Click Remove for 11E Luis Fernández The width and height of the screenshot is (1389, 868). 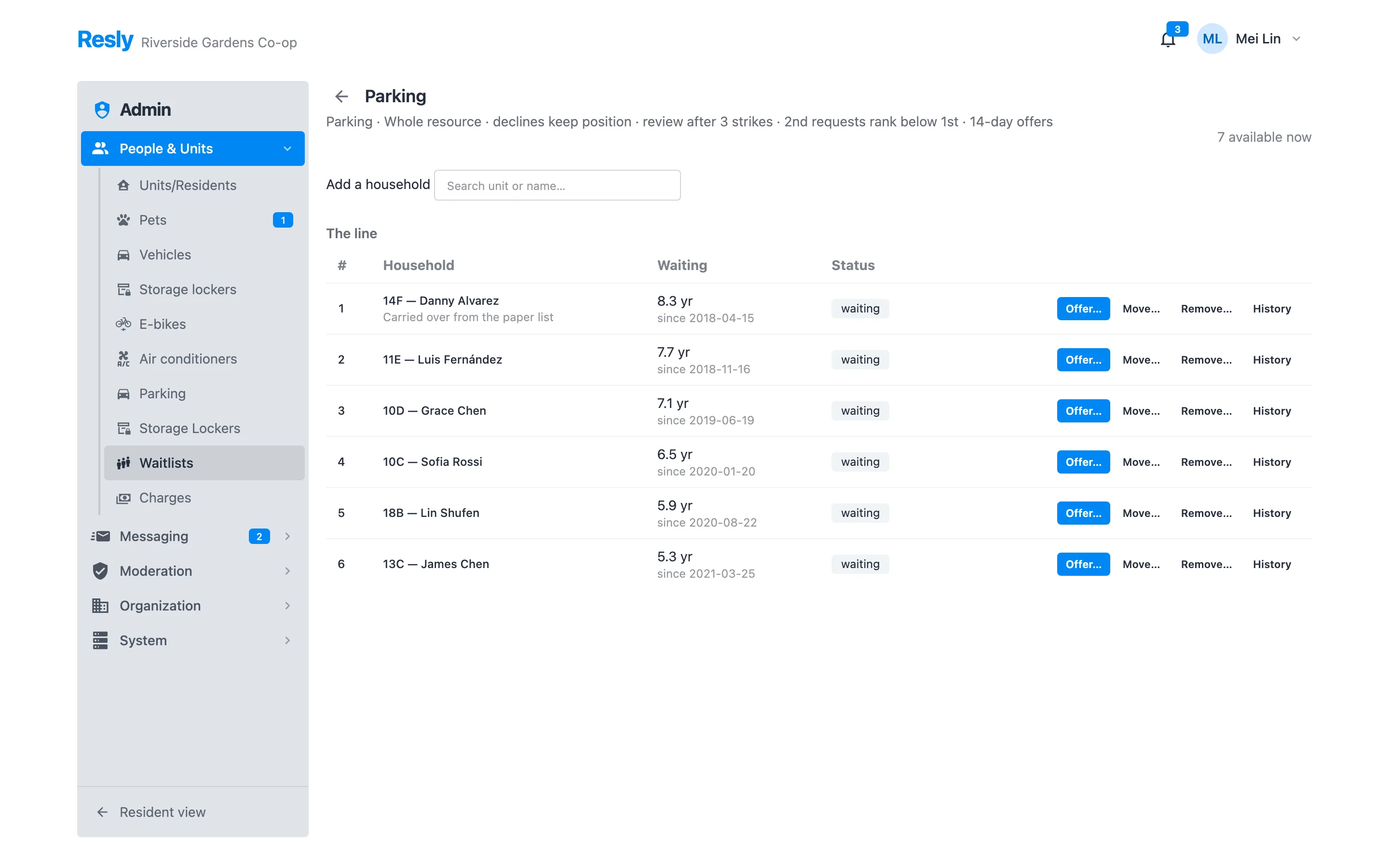coord(1206,360)
